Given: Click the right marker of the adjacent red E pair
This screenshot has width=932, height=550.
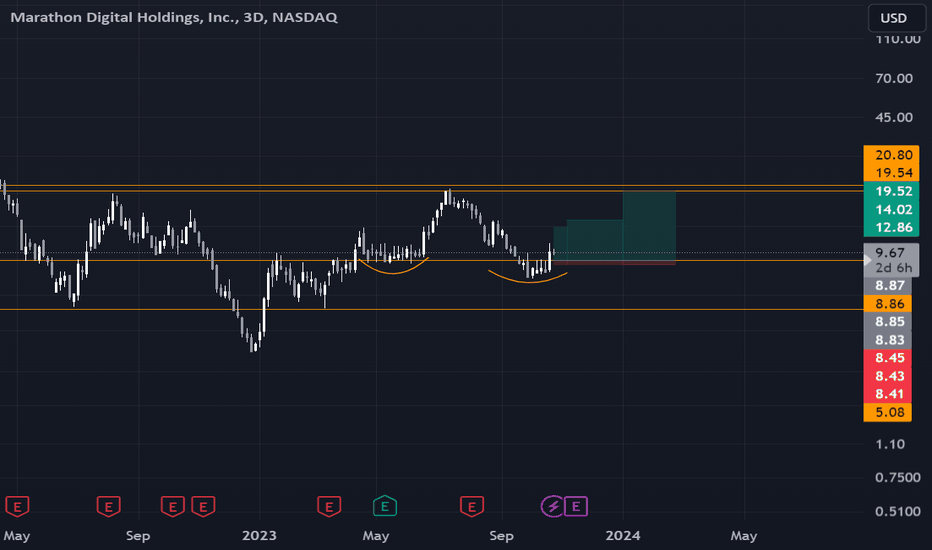Looking at the screenshot, I should 203,507.
